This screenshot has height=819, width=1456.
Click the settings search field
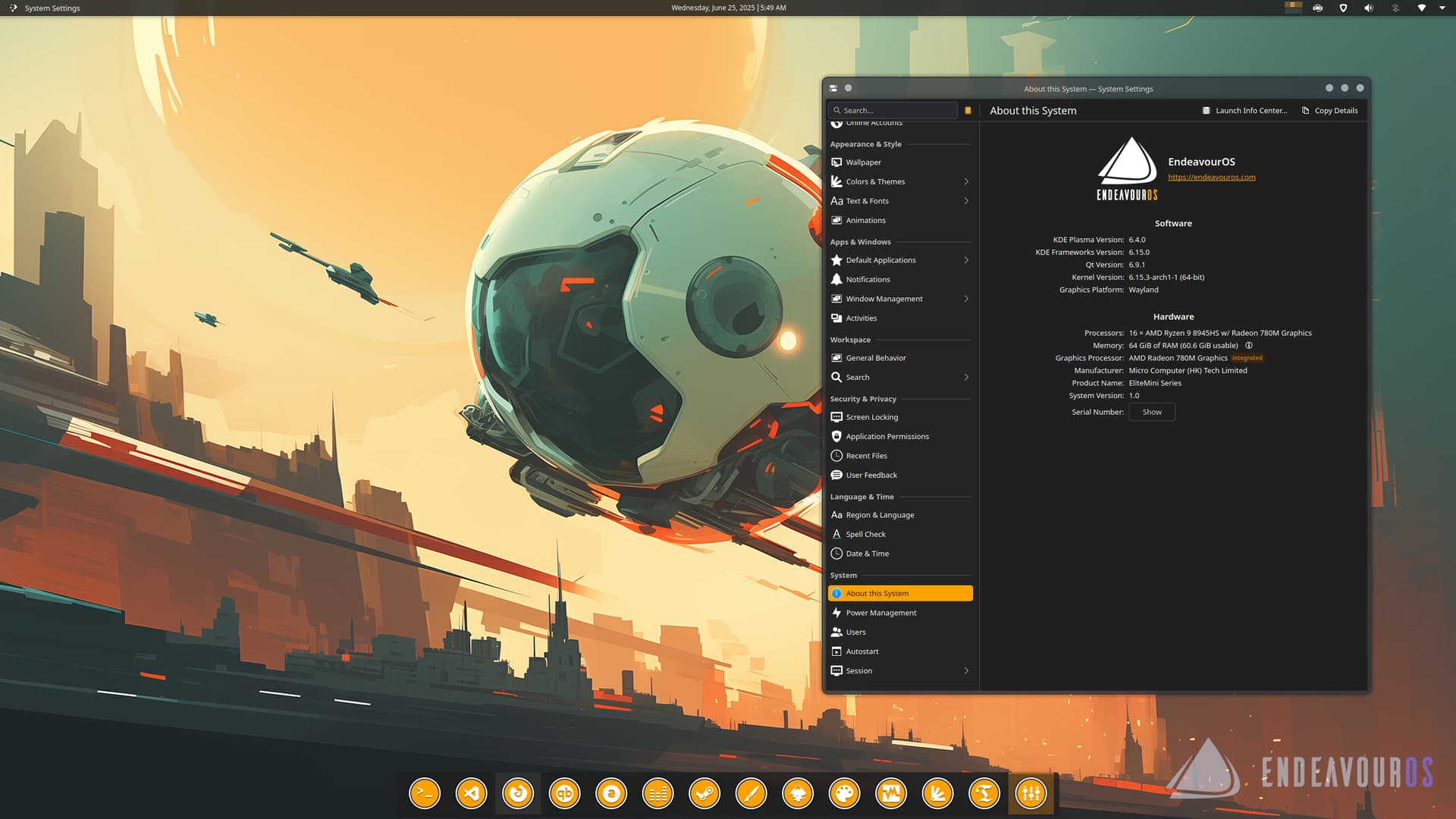(895, 111)
